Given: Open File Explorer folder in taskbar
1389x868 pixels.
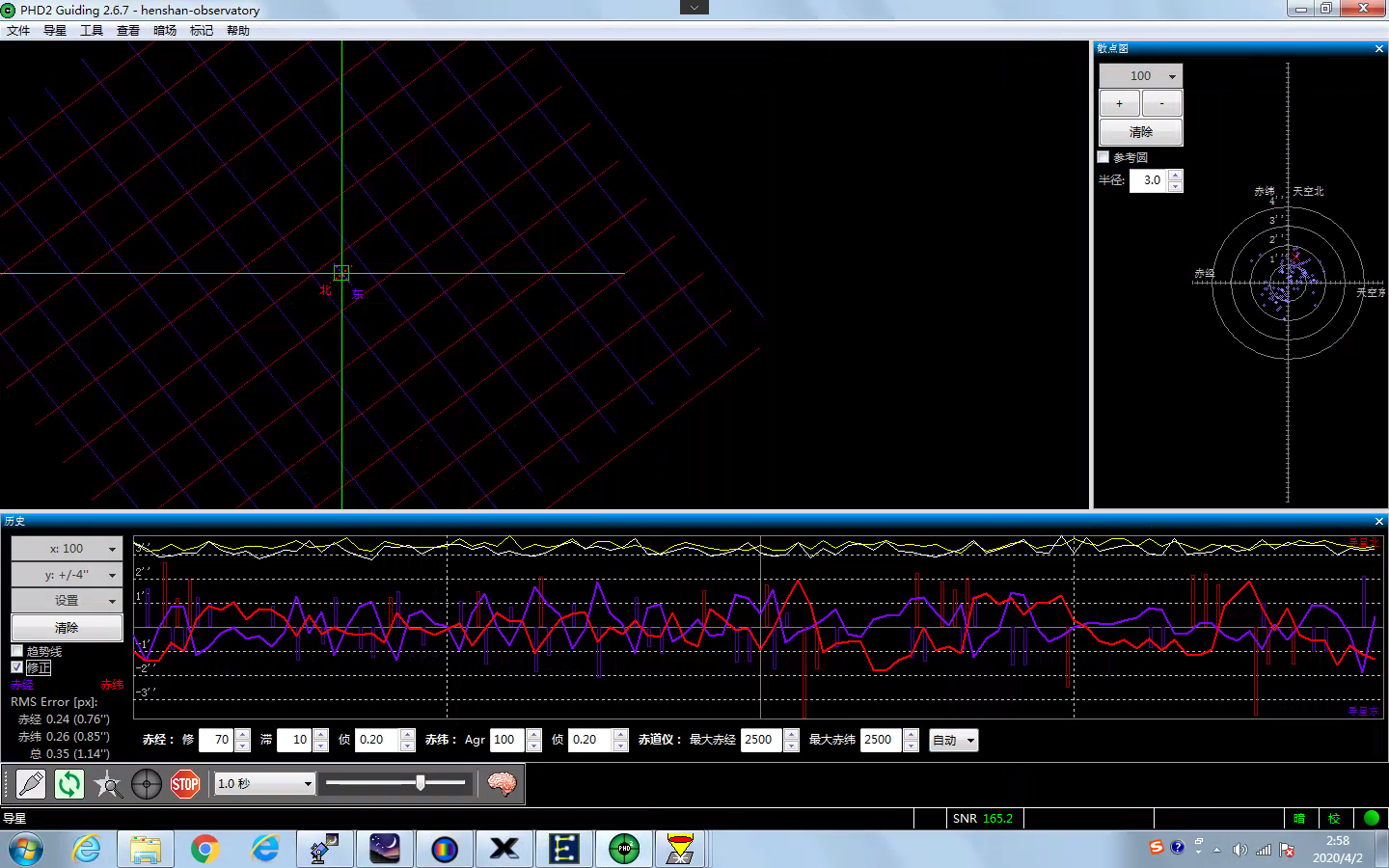Looking at the screenshot, I should (146, 850).
